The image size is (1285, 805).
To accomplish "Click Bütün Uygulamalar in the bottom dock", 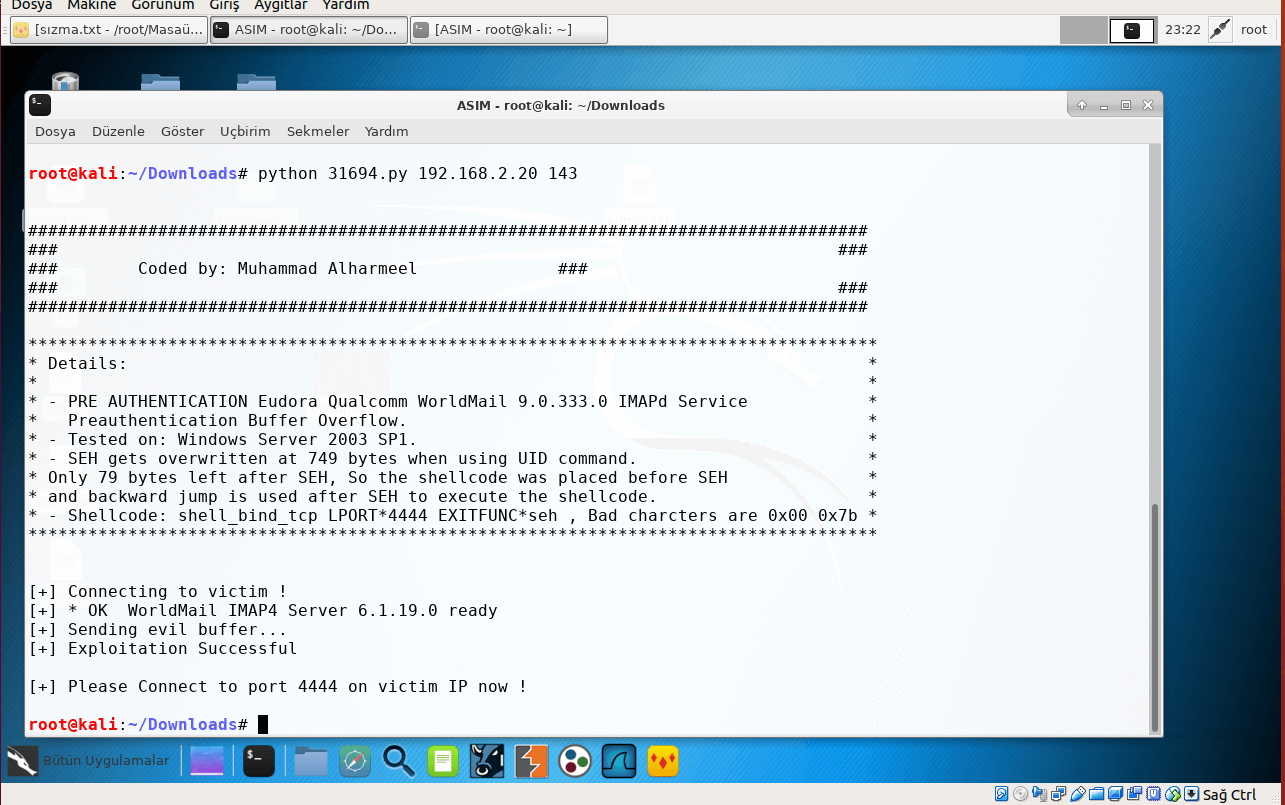I will (x=105, y=761).
